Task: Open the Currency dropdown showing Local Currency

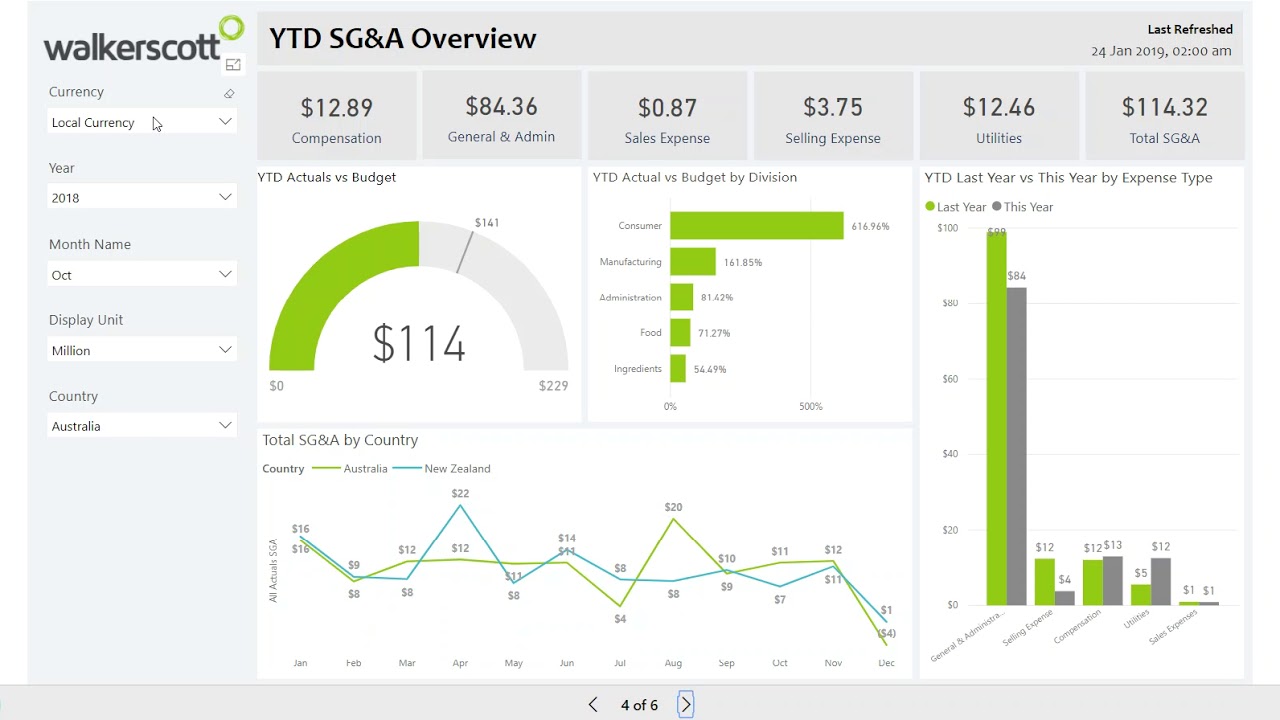Action: pyautogui.click(x=142, y=122)
